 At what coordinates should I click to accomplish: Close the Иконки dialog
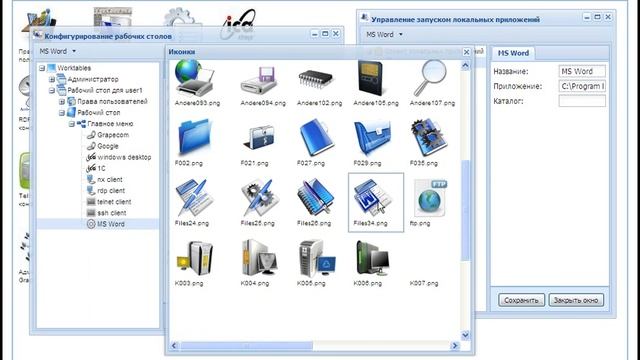(467, 52)
